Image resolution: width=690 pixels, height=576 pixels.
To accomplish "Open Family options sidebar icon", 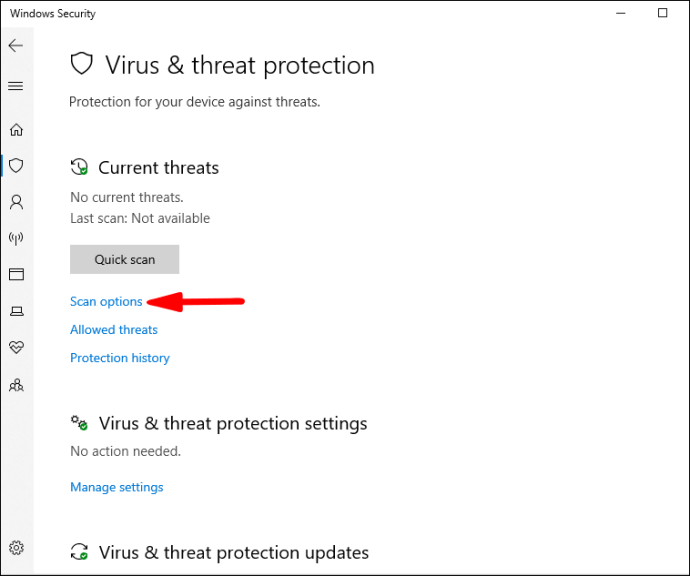I will tap(16, 385).
